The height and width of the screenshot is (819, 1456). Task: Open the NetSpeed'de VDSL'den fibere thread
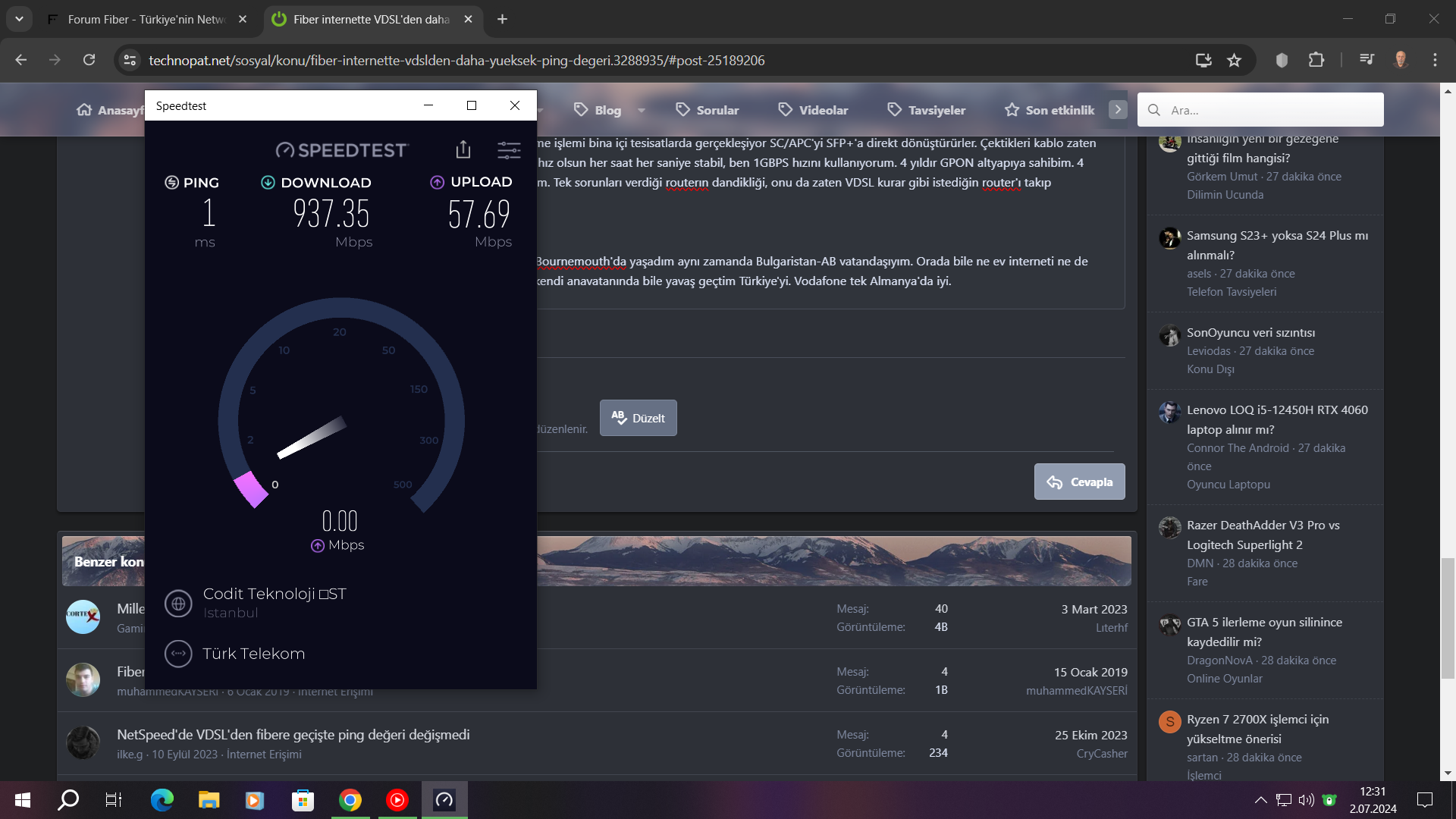pyautogui.click(x=293, y=734)
